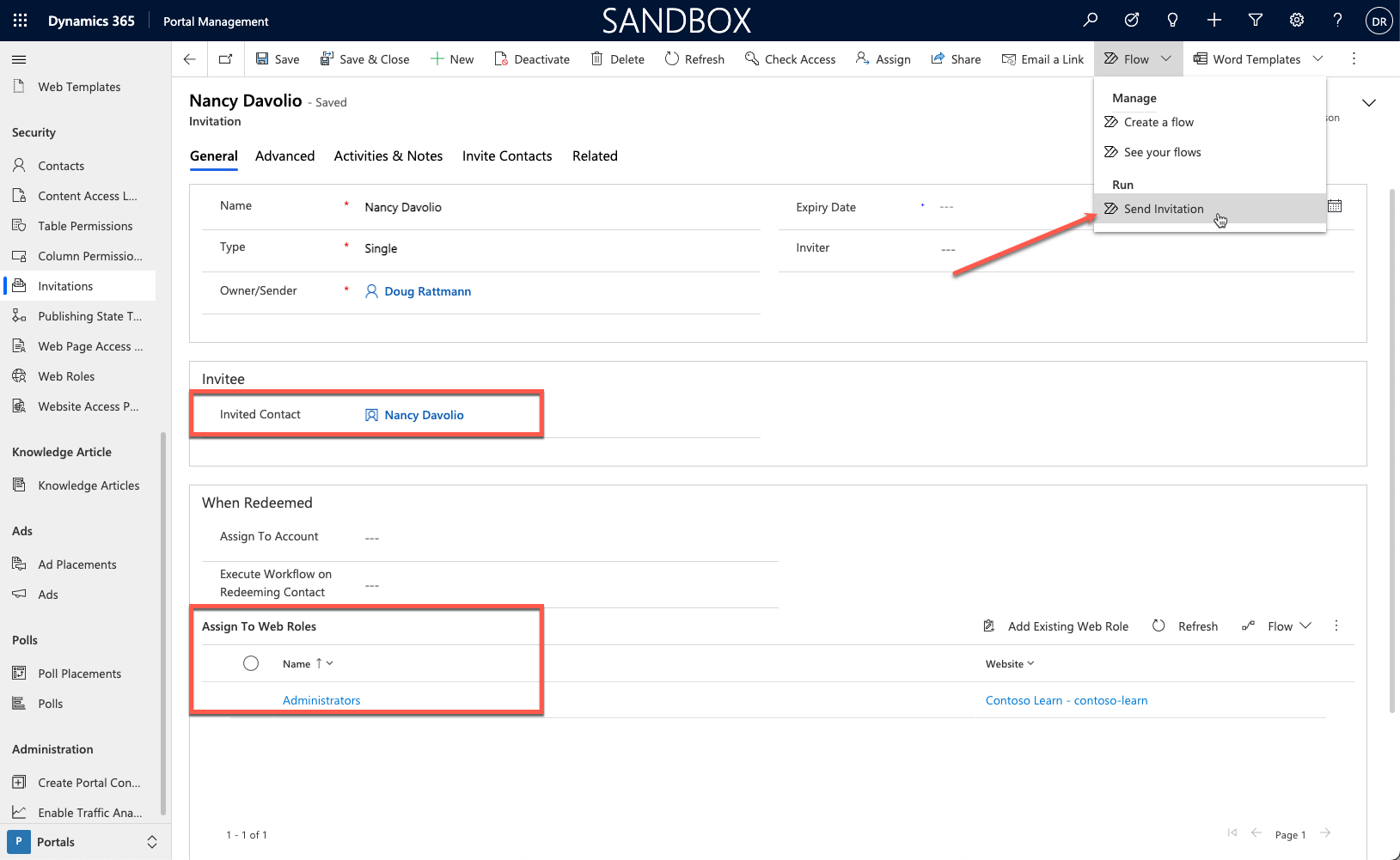Image resolution: width=1400 pixels, height=860 pixels.
Task: Open the help question mark icon
Action: [x=1337, y=21]
